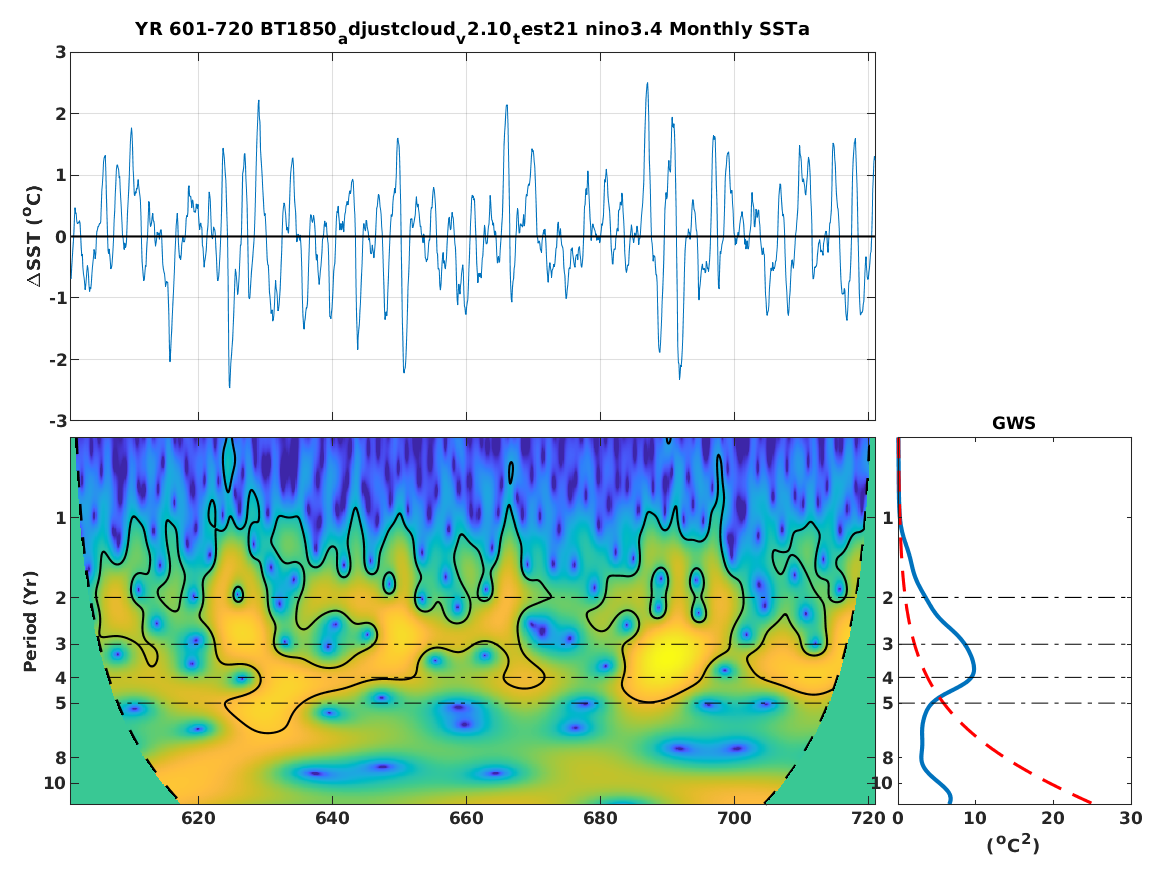Click the wavelet period tick label 8
Screen dimensions: 1167x875
[x=61, y=758]
